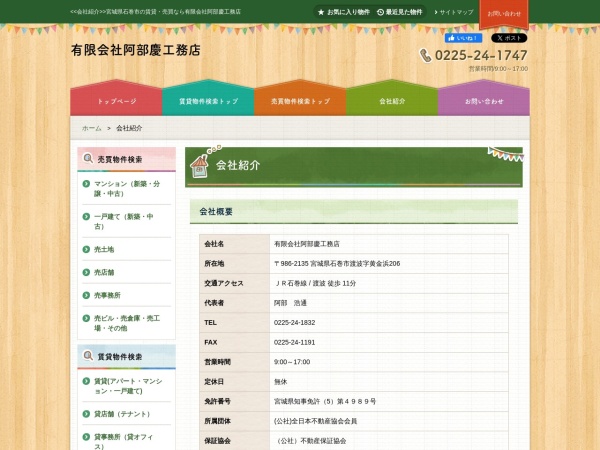The image size is (600, 450).
Task: Open お気に入り物件 link in header
Action: click(x=348, y=12)
